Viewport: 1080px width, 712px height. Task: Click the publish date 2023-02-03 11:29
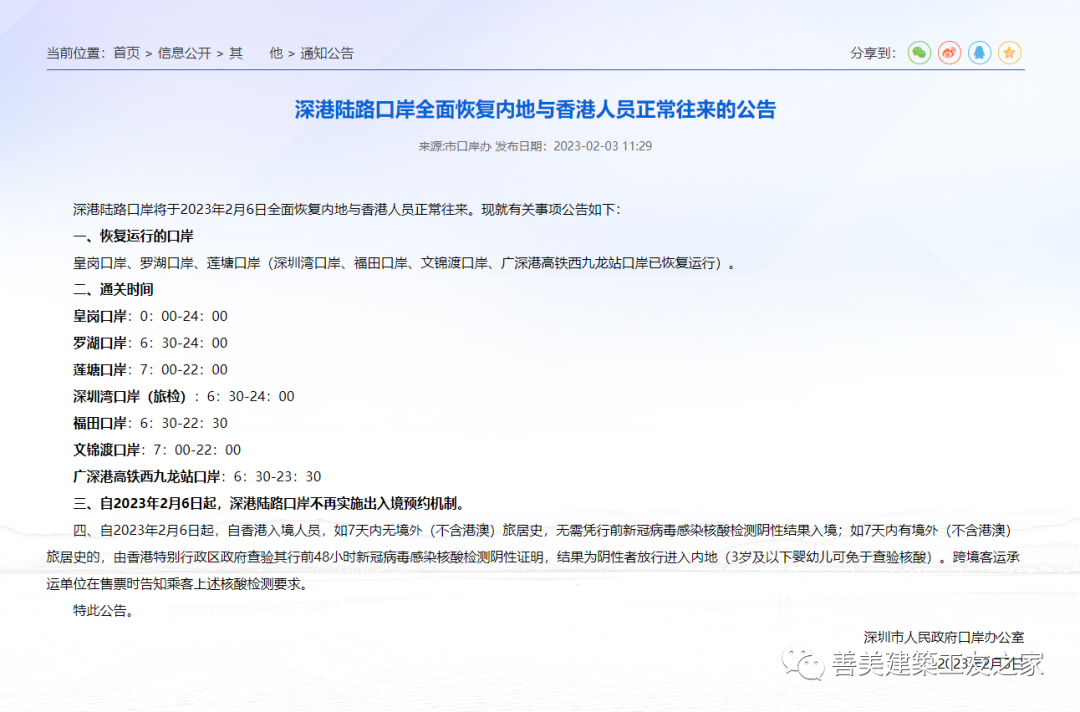pos(603,146)
